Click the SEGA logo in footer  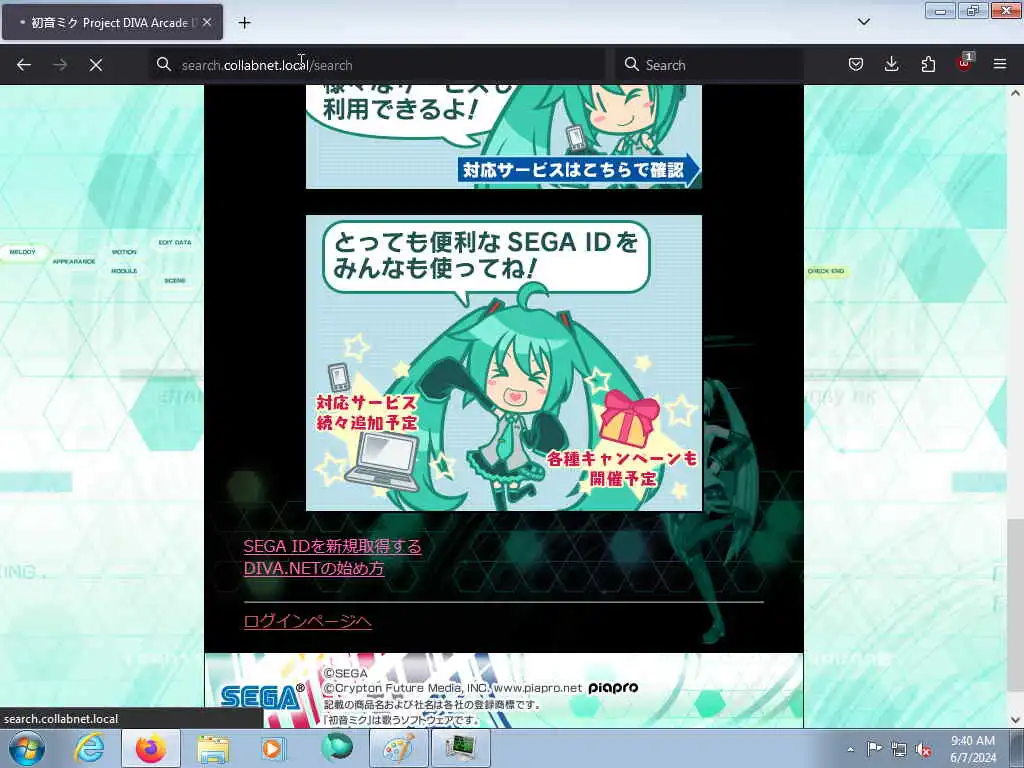(x=263, y=697)
